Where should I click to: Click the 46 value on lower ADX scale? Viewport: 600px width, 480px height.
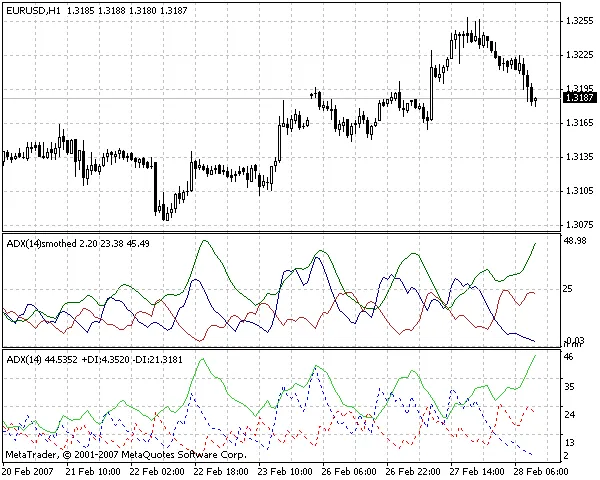point(568,357)
